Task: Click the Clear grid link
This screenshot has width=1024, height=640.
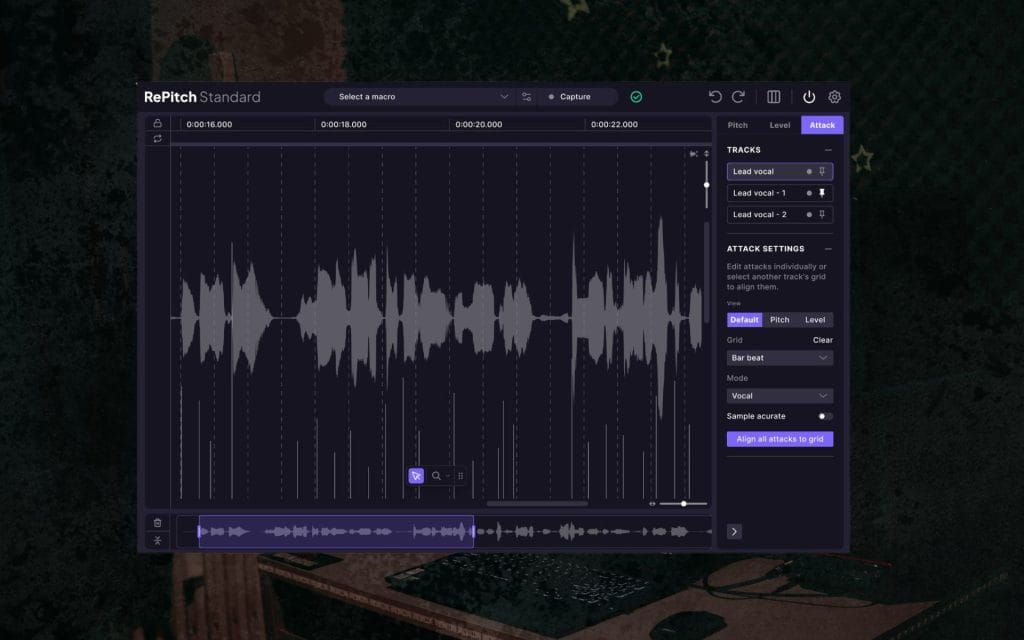Action: [822, 340]
